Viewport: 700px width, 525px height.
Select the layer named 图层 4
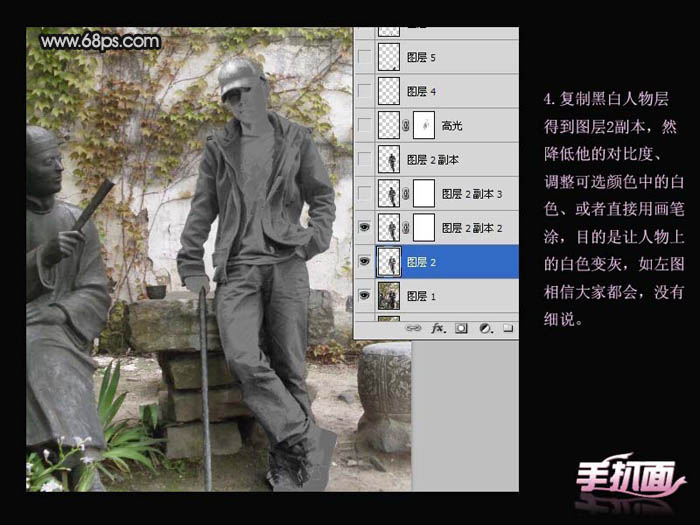click(421, 92)
